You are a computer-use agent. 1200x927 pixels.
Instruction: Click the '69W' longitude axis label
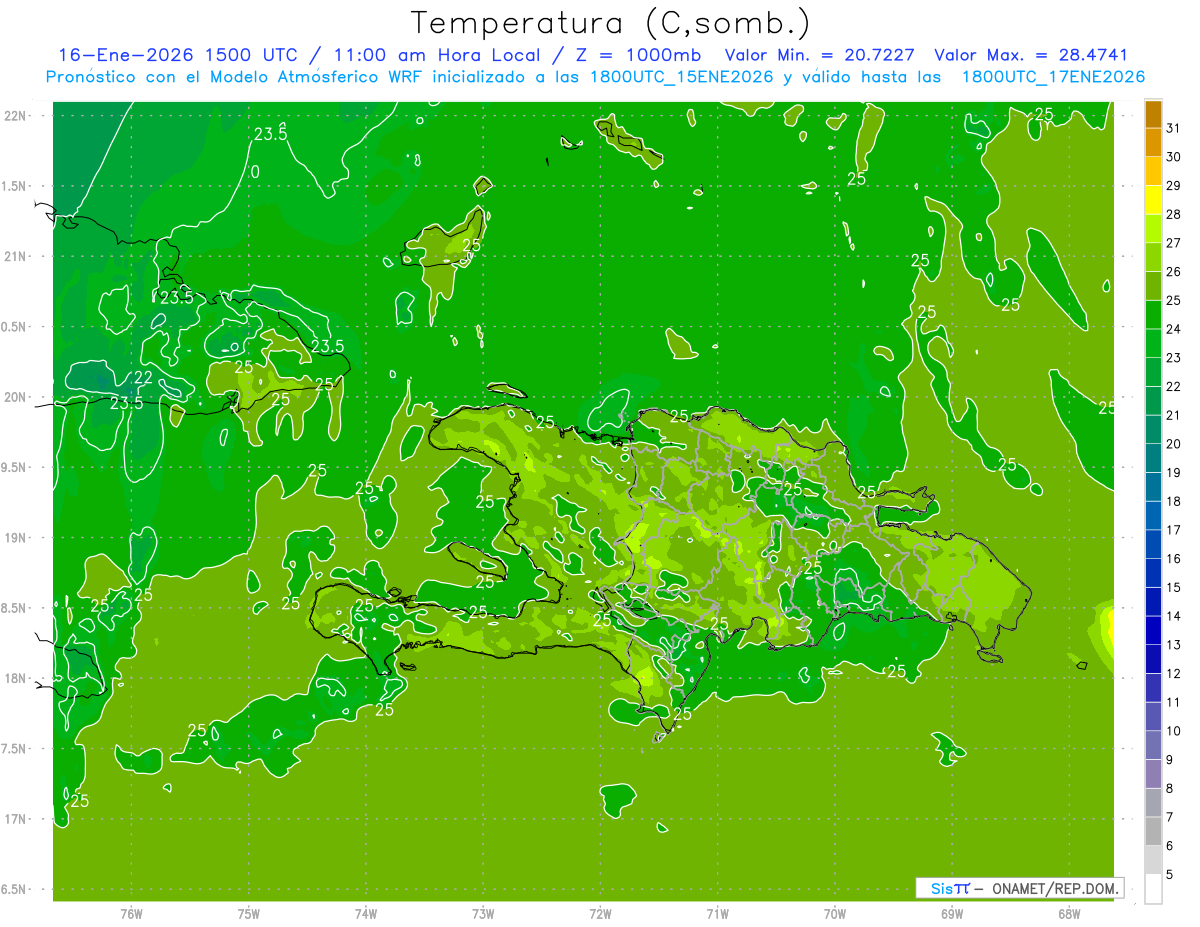pos(952,913)
